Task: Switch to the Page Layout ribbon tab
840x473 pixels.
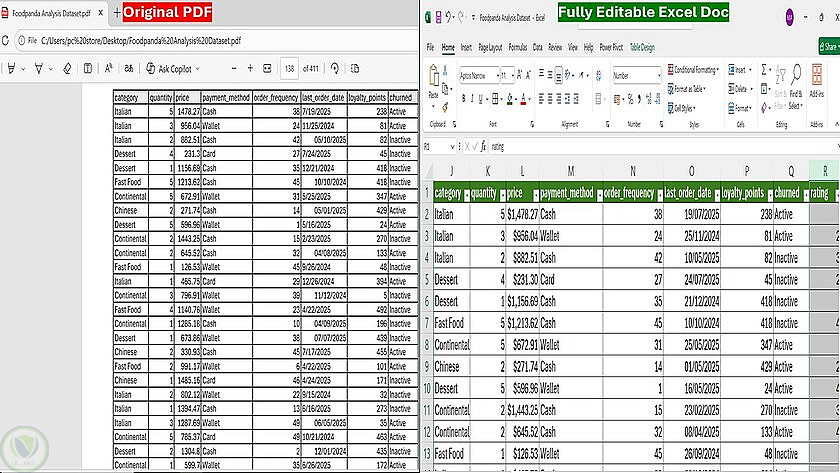Action: coord(490,47)
